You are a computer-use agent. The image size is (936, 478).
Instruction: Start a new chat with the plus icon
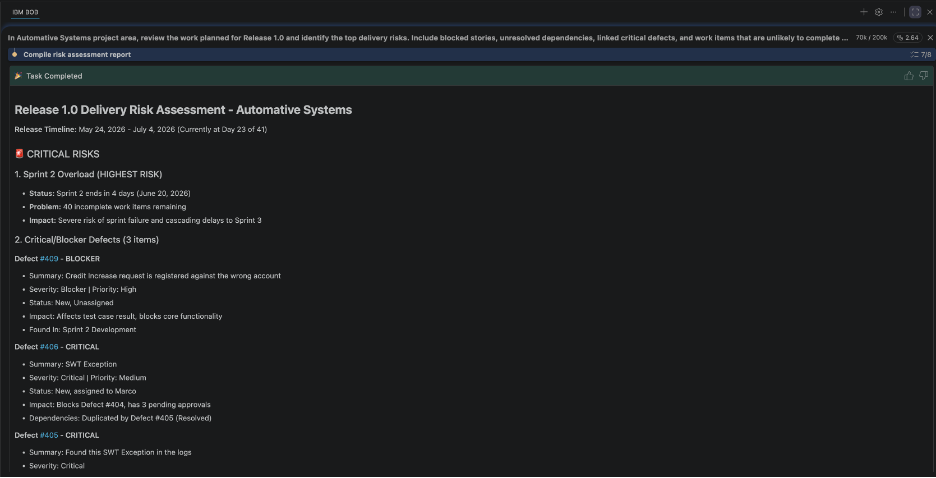(863, 12)
